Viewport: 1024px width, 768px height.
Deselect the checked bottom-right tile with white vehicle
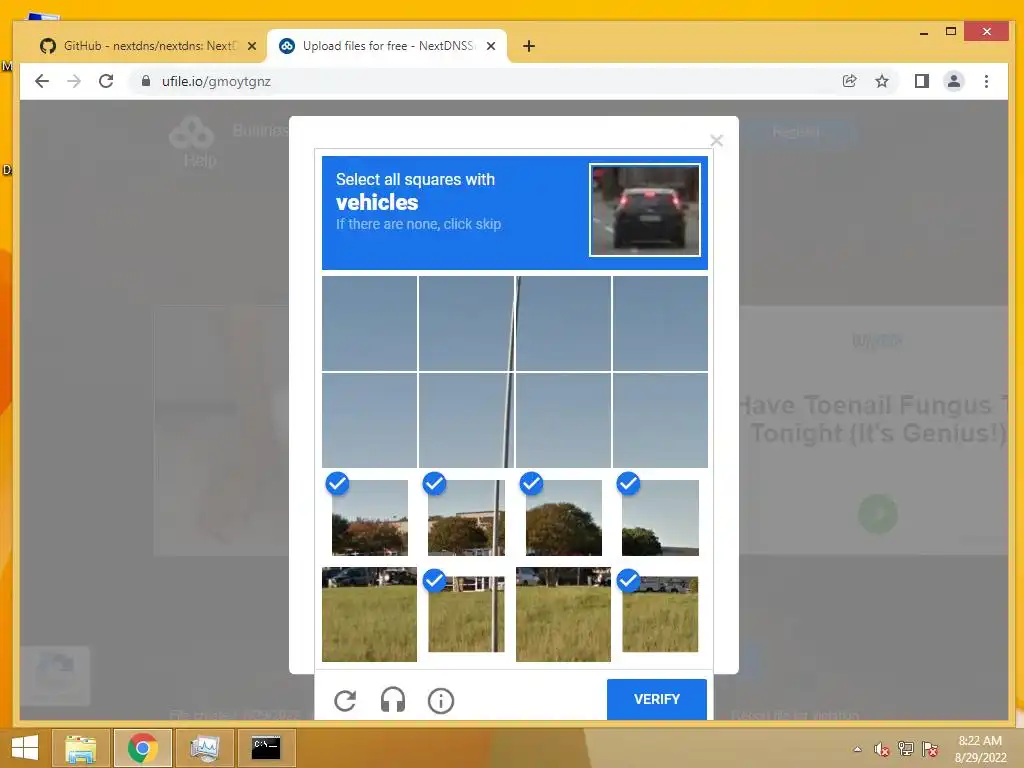[660, 615]
